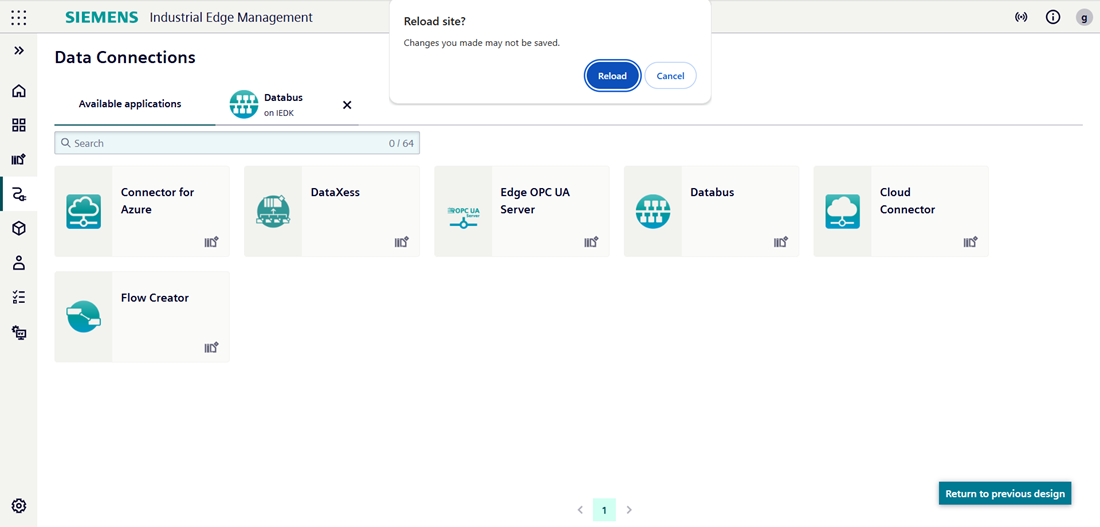This screenshot has width=1100, height=527.
Task: Click the Databus tab icon
Action: pyautogui.click(x=244, y=105)
